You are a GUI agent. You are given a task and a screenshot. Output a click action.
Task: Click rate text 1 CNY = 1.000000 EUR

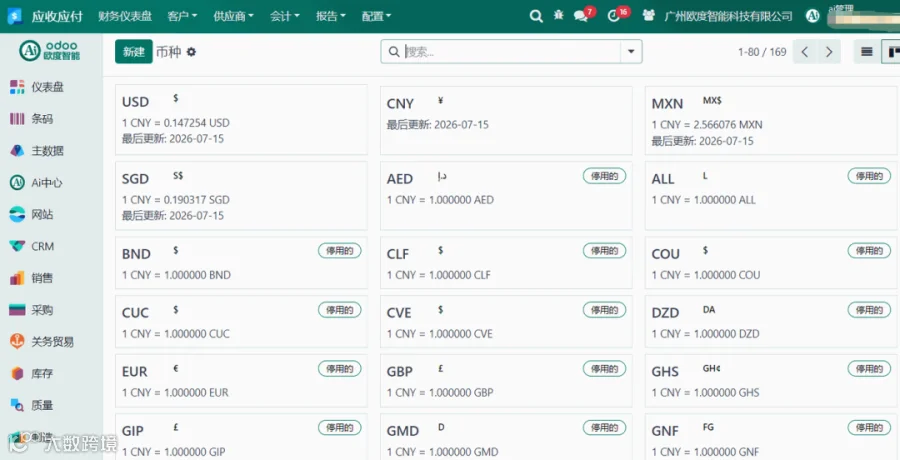[x=175, y=393]
